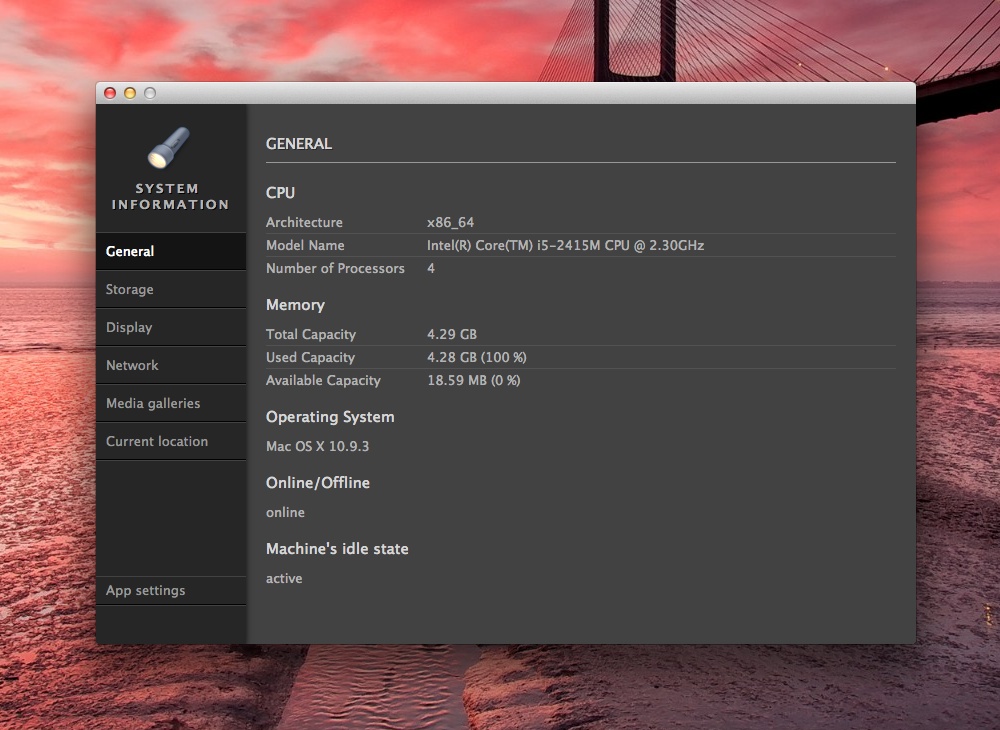The width and height of the screenshot is (1000, 730).
Task: Click the disabled gray zoom button
Action: pyautogui.click(x=150, y=93)
